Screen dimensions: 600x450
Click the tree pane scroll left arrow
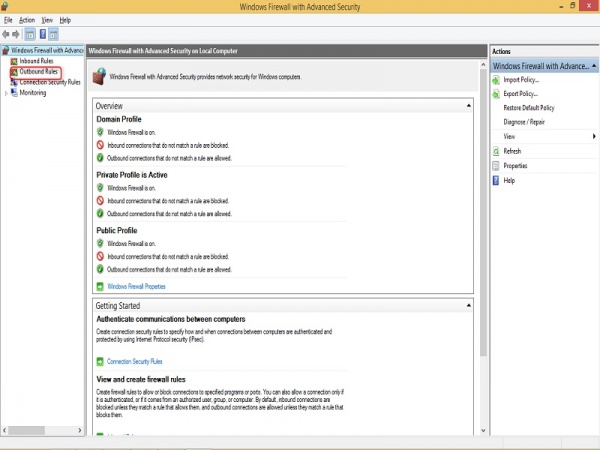4,430
